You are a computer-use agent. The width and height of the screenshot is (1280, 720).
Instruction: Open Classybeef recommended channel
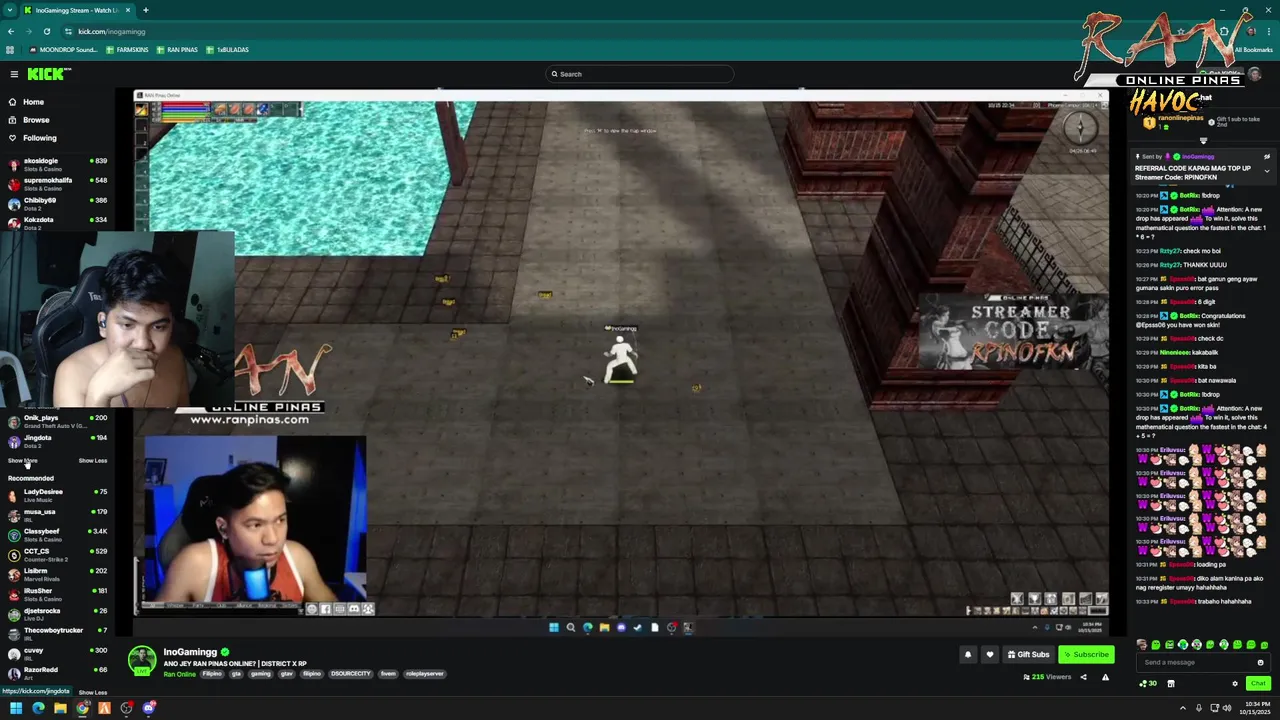(57, 535)
